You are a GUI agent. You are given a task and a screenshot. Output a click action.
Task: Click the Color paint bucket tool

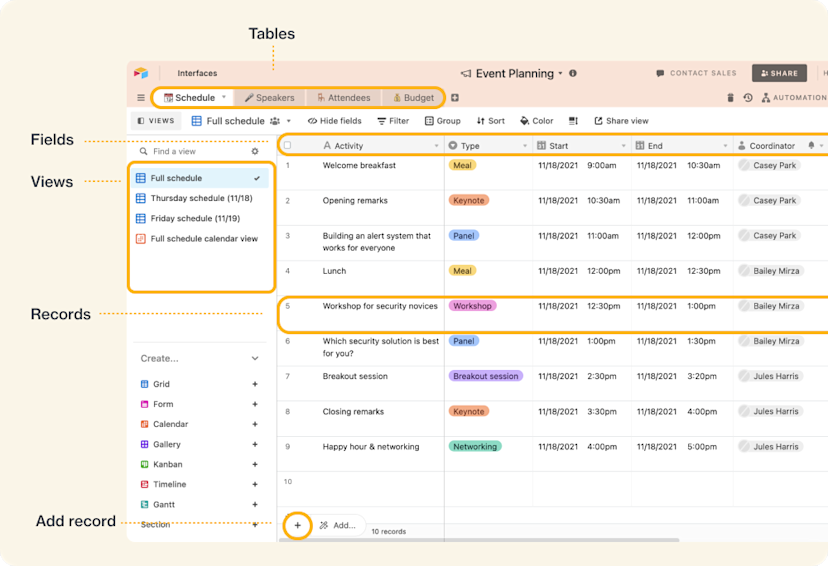[x=537, y=121]
